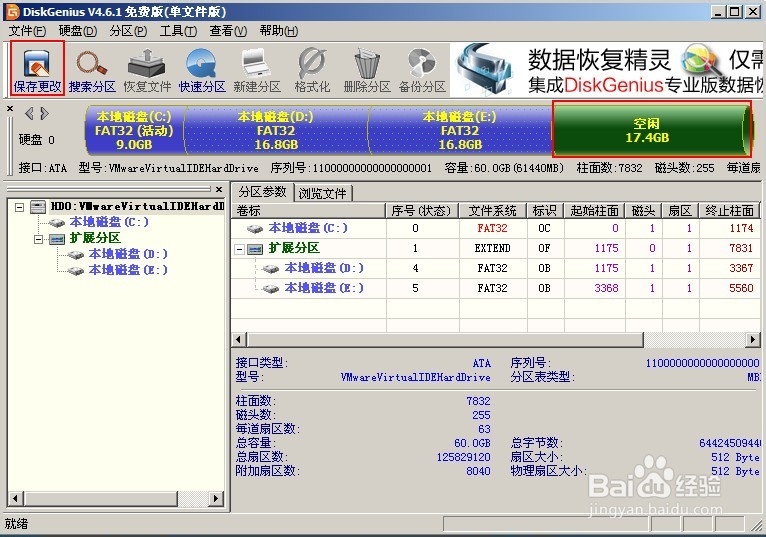
Task: Collapse 扩展分区 row in partition table
Action: [239, 249]
